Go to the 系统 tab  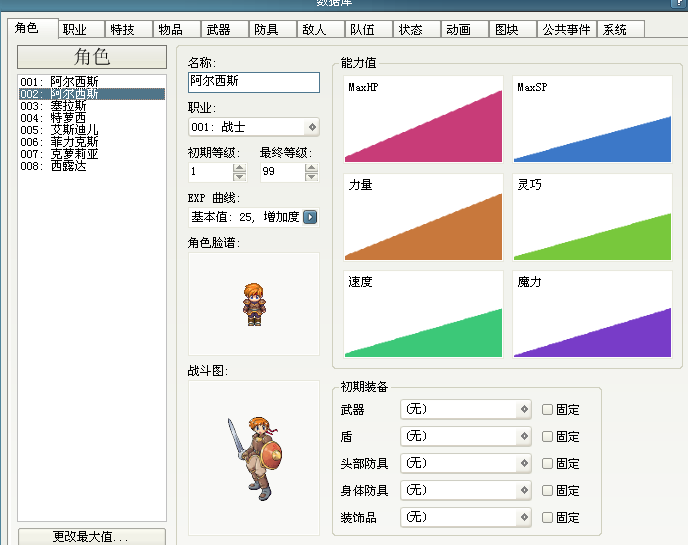coord(621,29)
